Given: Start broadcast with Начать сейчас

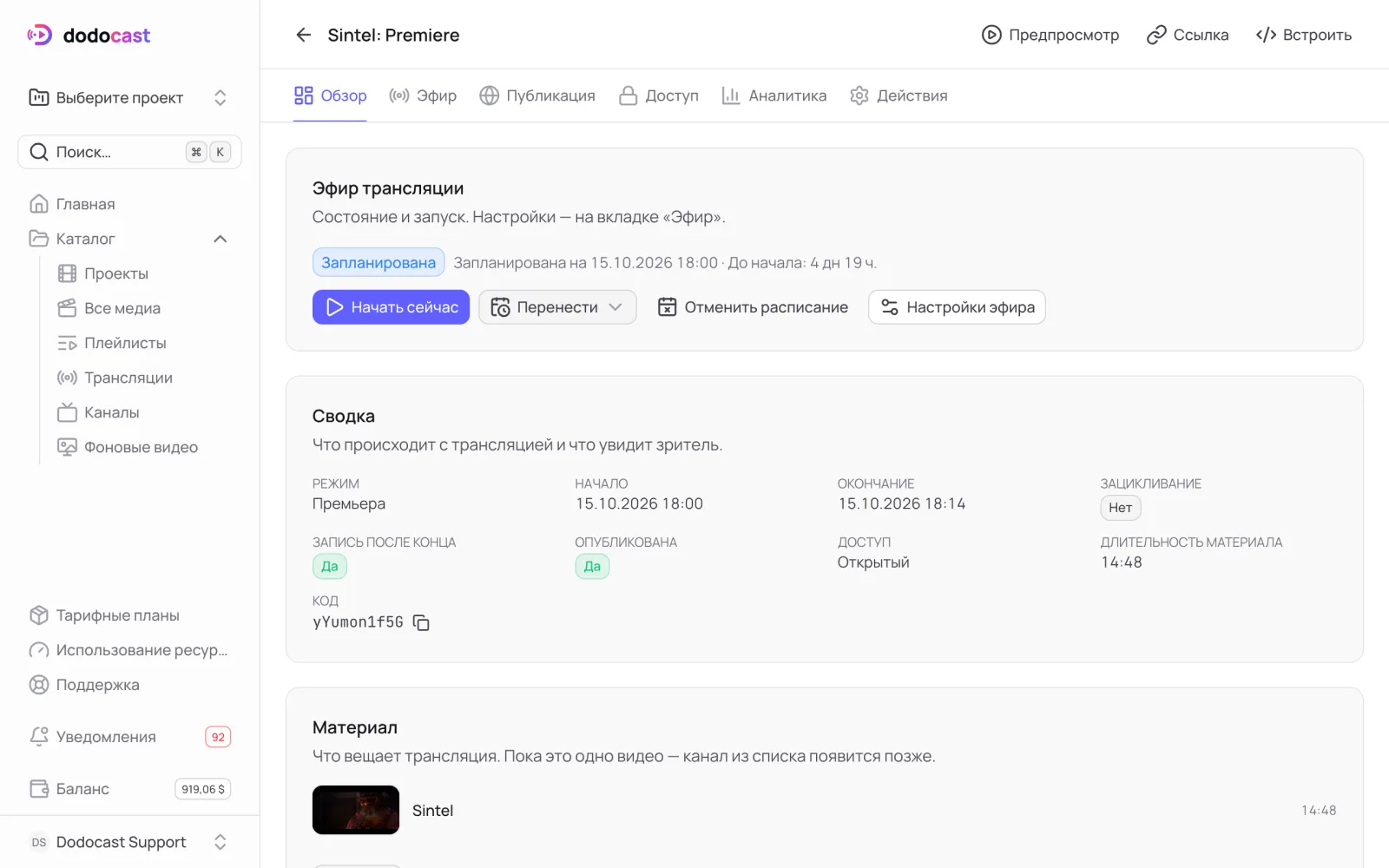Looking at the screenshot, I should tap(391, 307).
